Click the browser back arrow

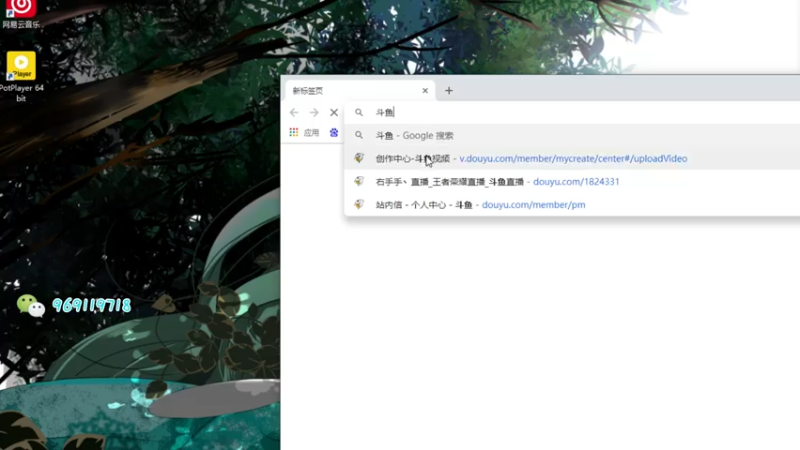coord(294,112)
